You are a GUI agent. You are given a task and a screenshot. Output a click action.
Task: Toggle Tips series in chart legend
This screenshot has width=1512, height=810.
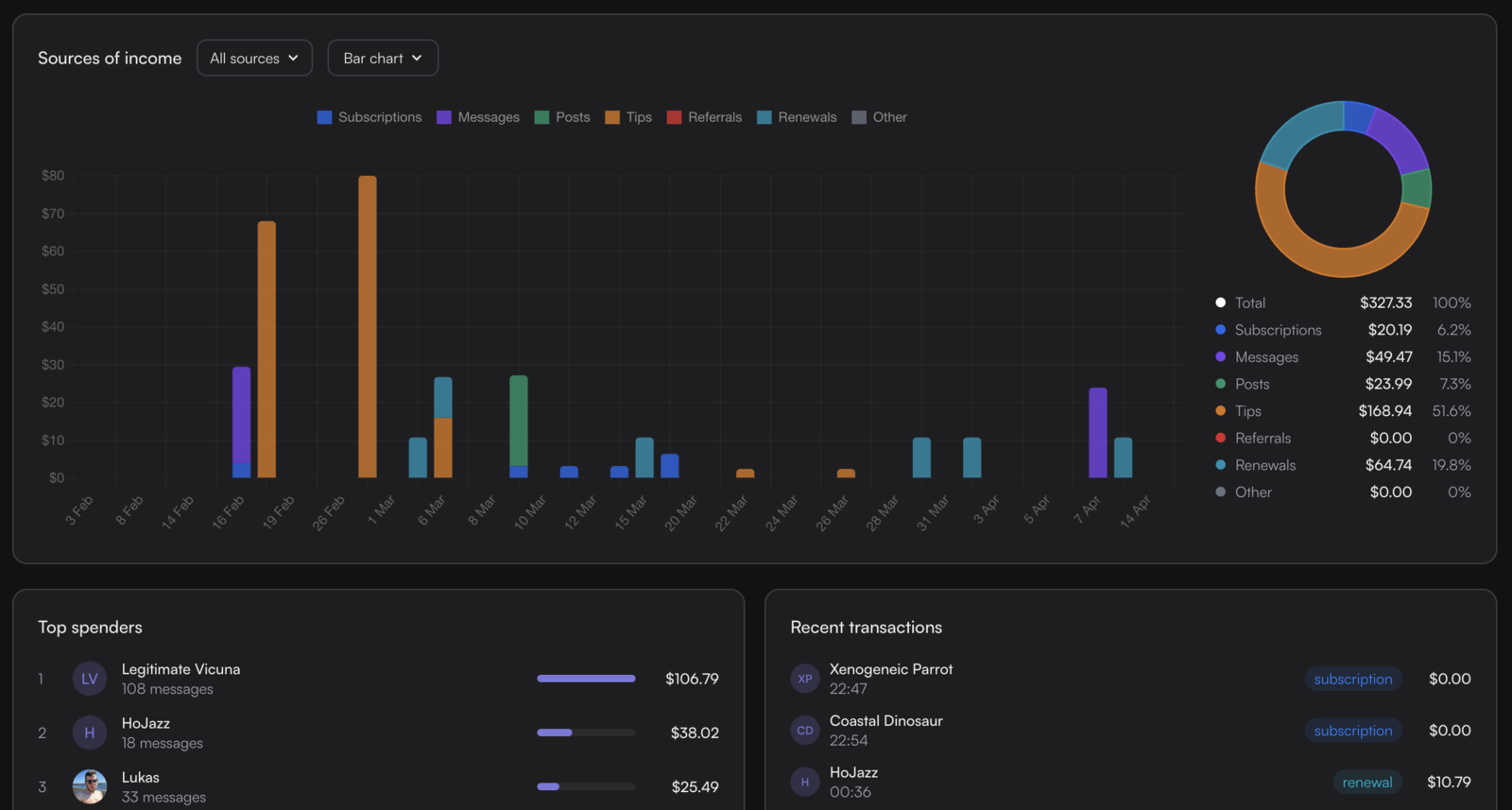(628, 117)
